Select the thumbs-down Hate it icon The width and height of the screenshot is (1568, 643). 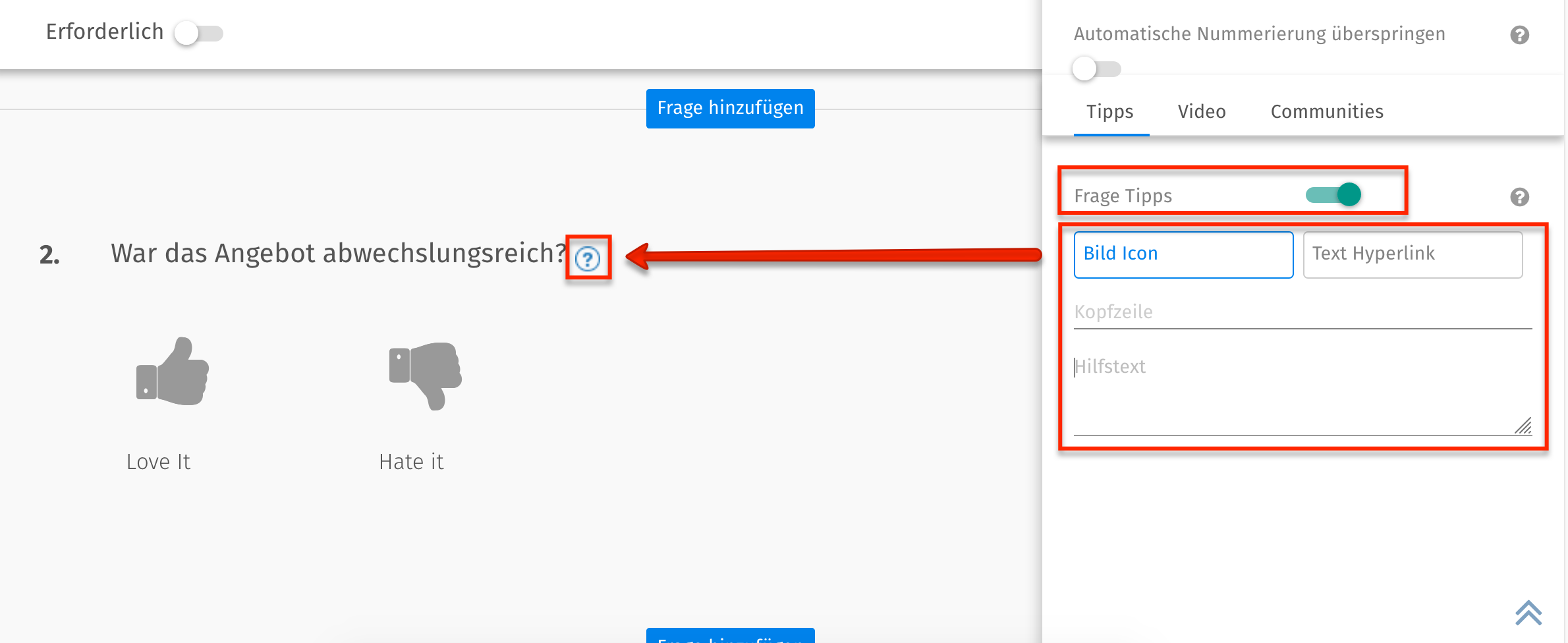424,377
